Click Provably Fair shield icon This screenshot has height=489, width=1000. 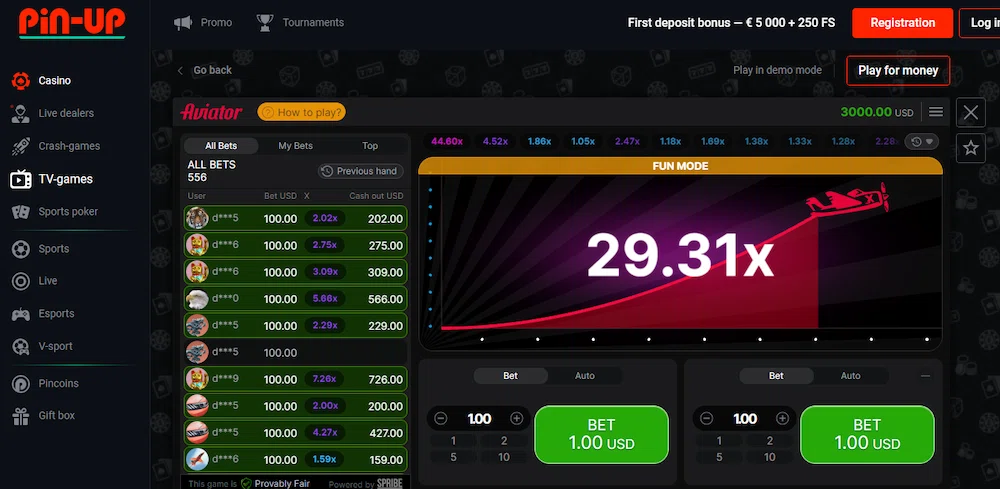[x=246, y=483]
